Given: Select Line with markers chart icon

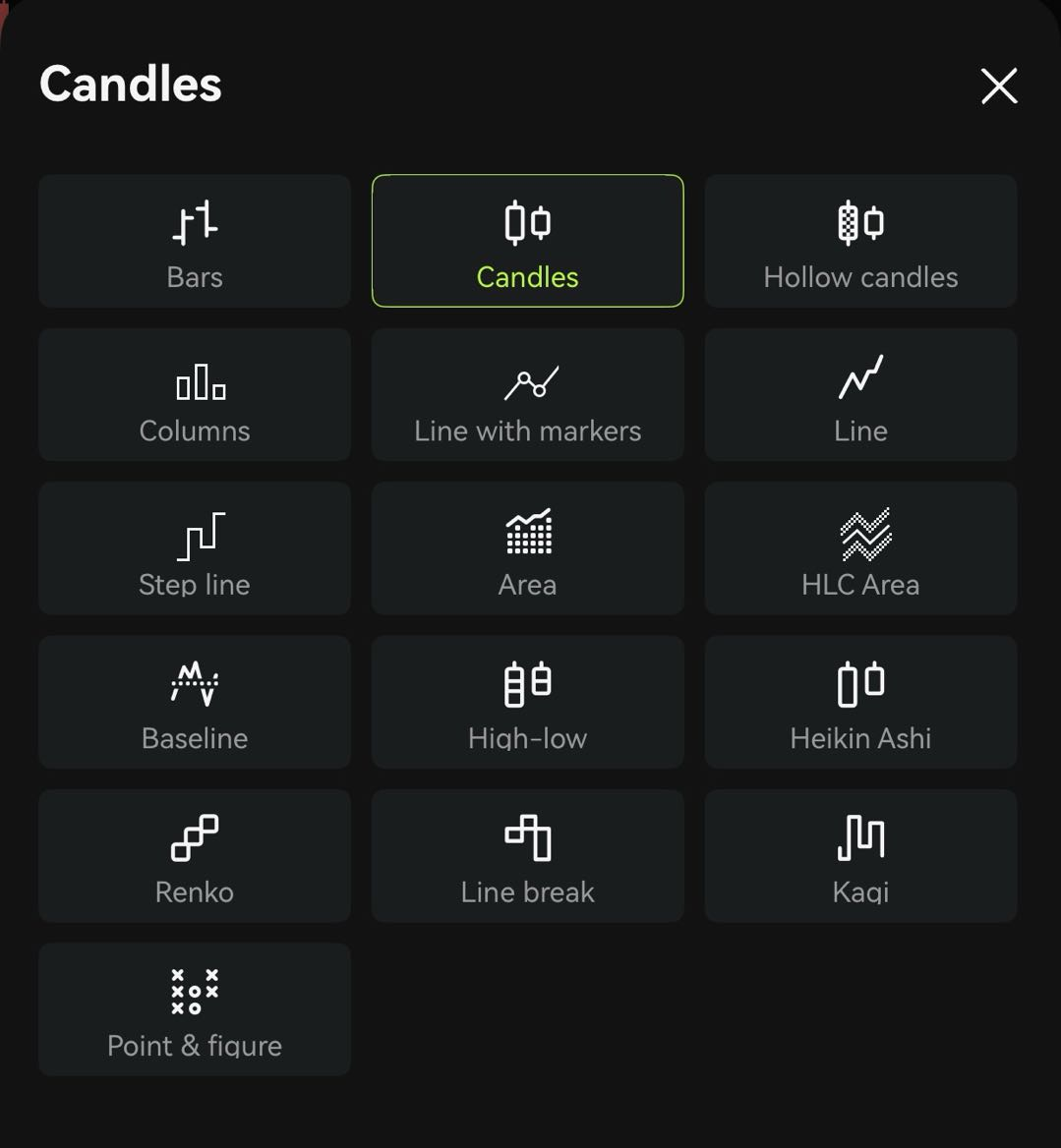Looking at the screenshot, I should point(531,381).
